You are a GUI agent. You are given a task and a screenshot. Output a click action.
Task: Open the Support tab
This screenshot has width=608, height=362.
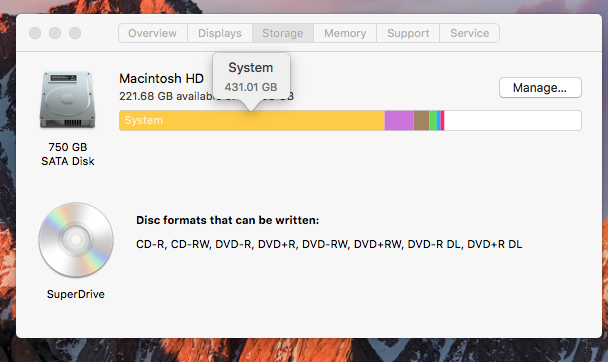point(408,33)
